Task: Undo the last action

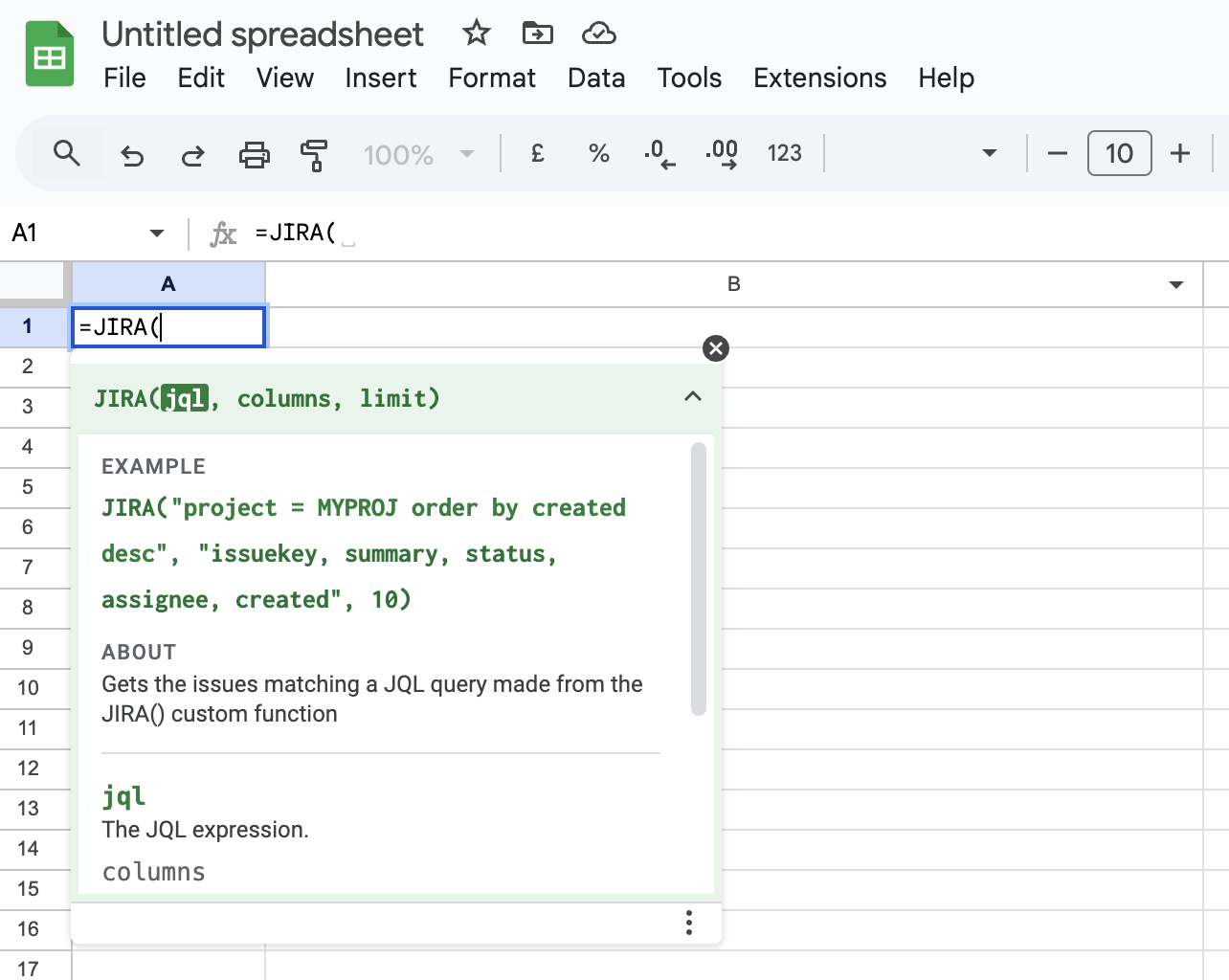Action: 132,154
